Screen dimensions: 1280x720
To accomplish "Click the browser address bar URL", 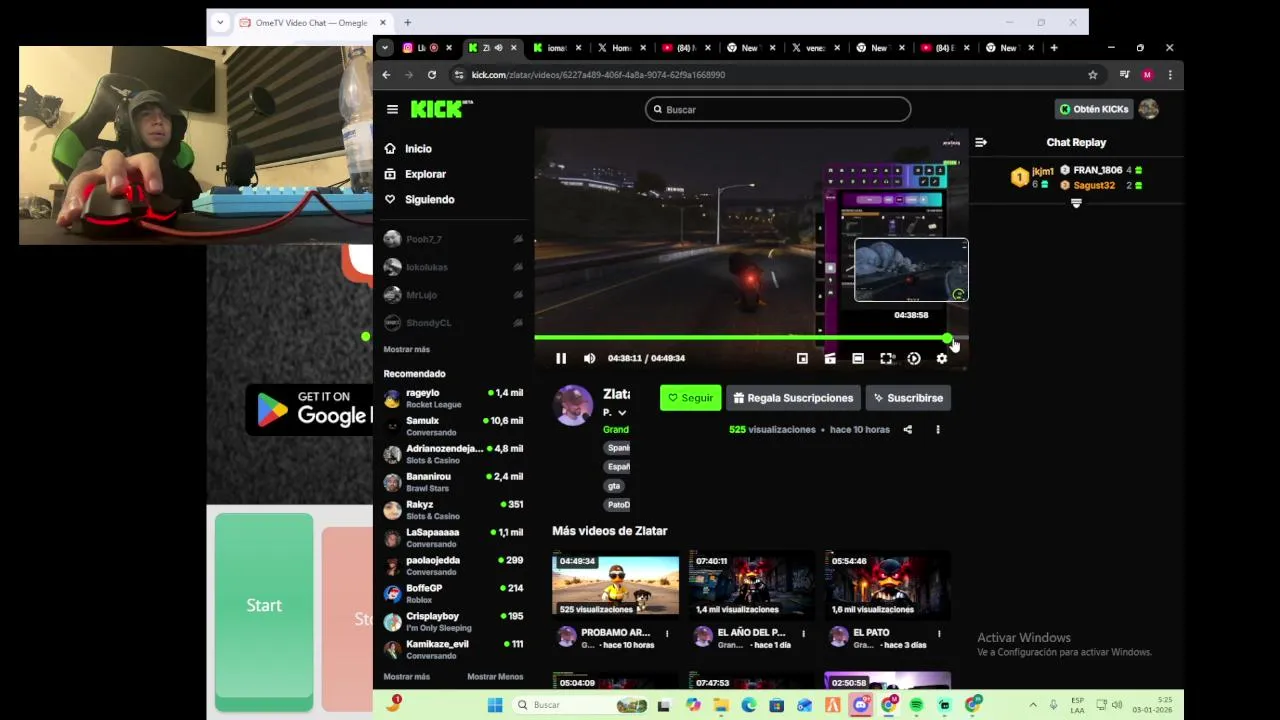I will 598,75.
